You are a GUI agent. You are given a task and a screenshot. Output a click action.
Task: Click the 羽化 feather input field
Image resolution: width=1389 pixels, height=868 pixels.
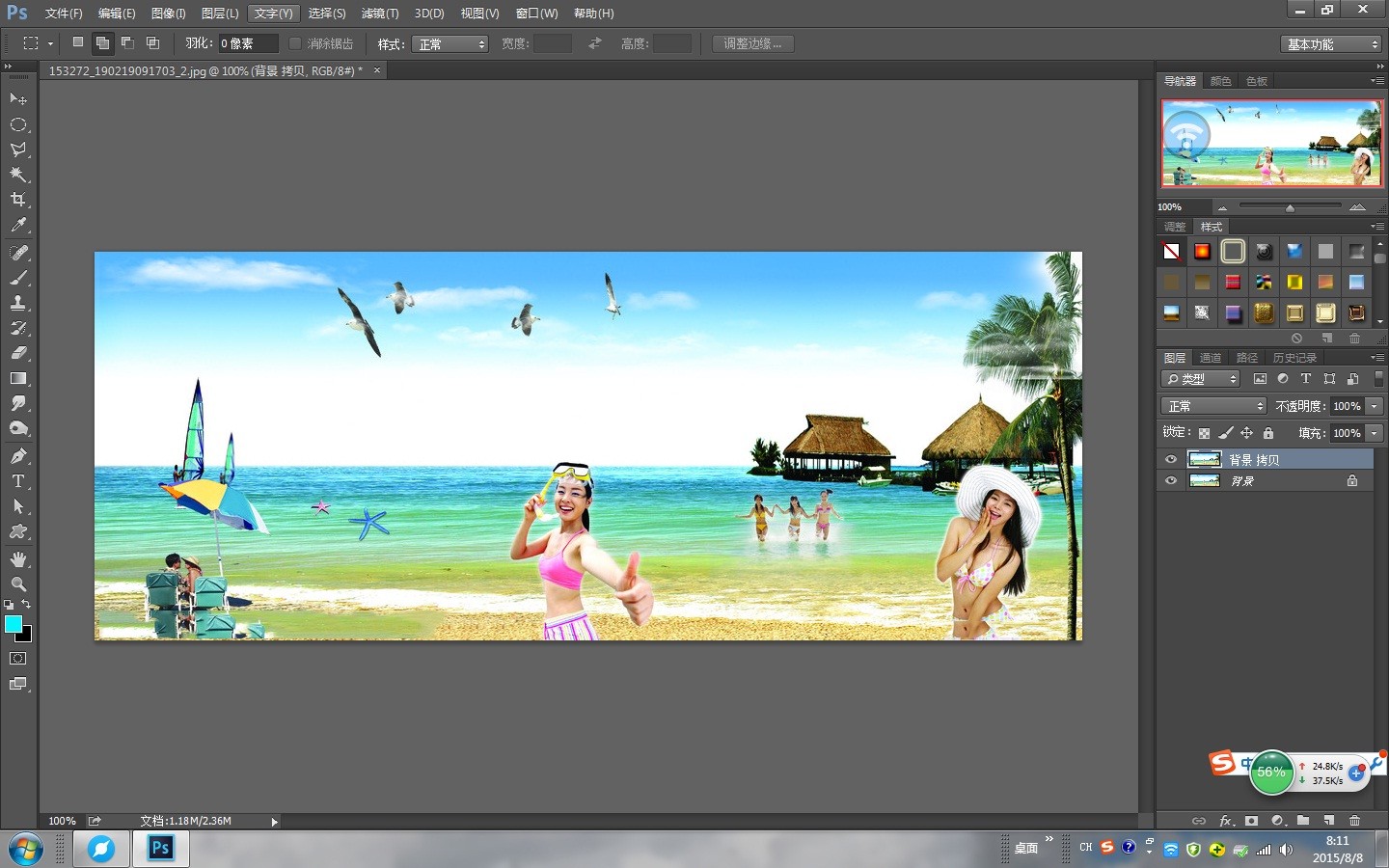tap(247, 43)
